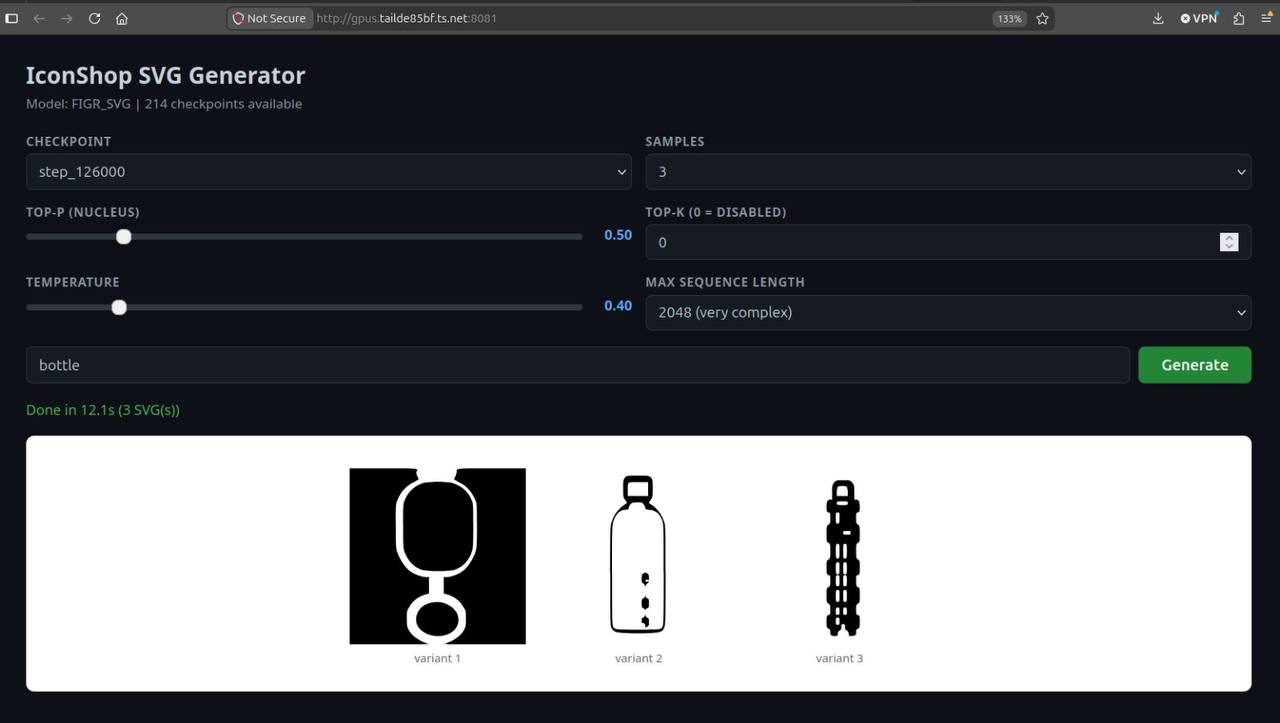Go forward using browser forward arrow

click(66, 18)
